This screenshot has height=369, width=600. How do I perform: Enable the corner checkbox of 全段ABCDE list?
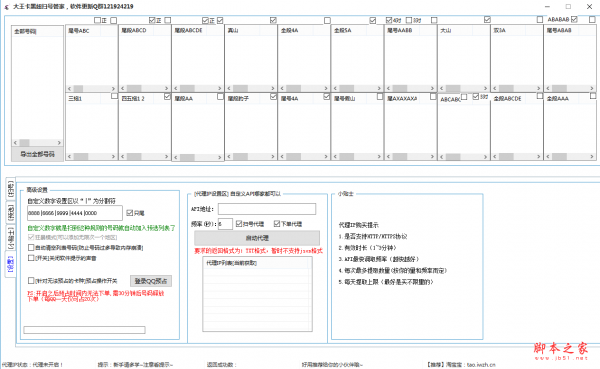click(540, 96)
